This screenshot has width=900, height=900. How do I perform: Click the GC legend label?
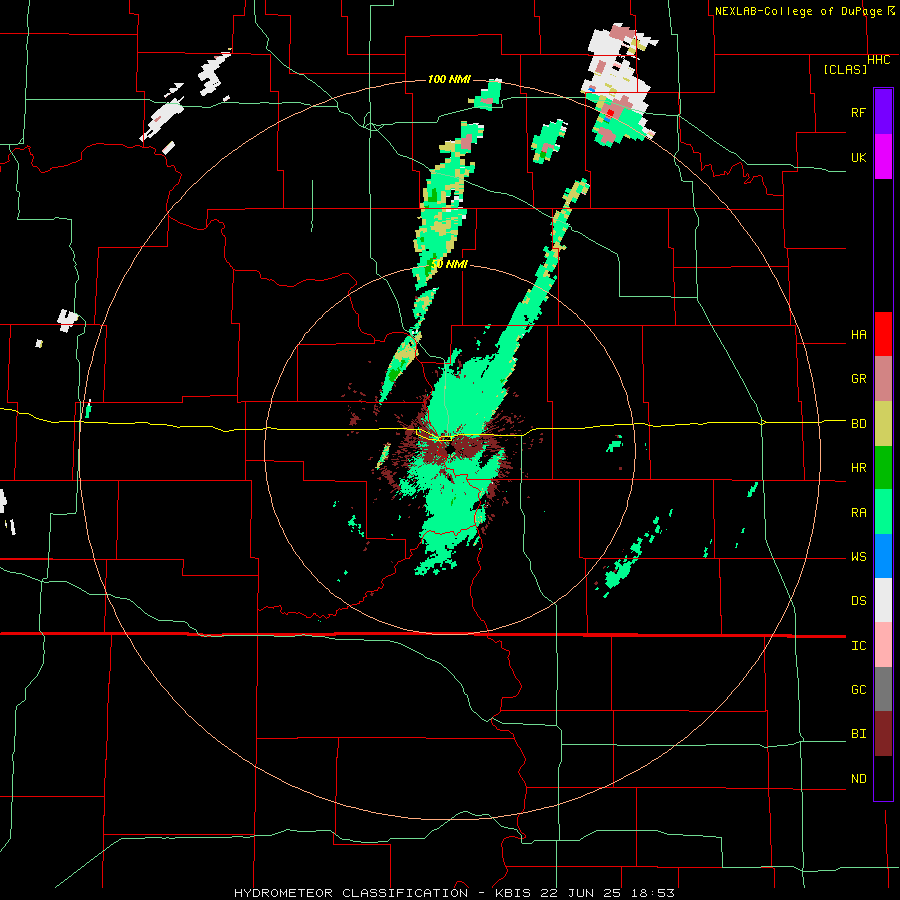[859, 690]
